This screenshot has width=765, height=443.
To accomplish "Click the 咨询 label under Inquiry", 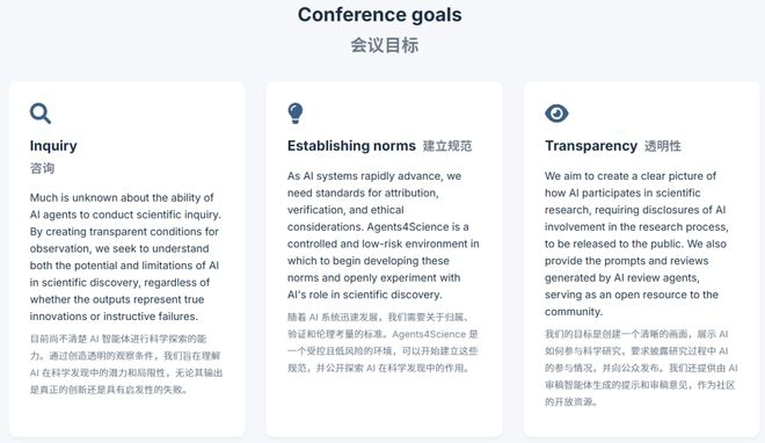I will click(42, 168).
